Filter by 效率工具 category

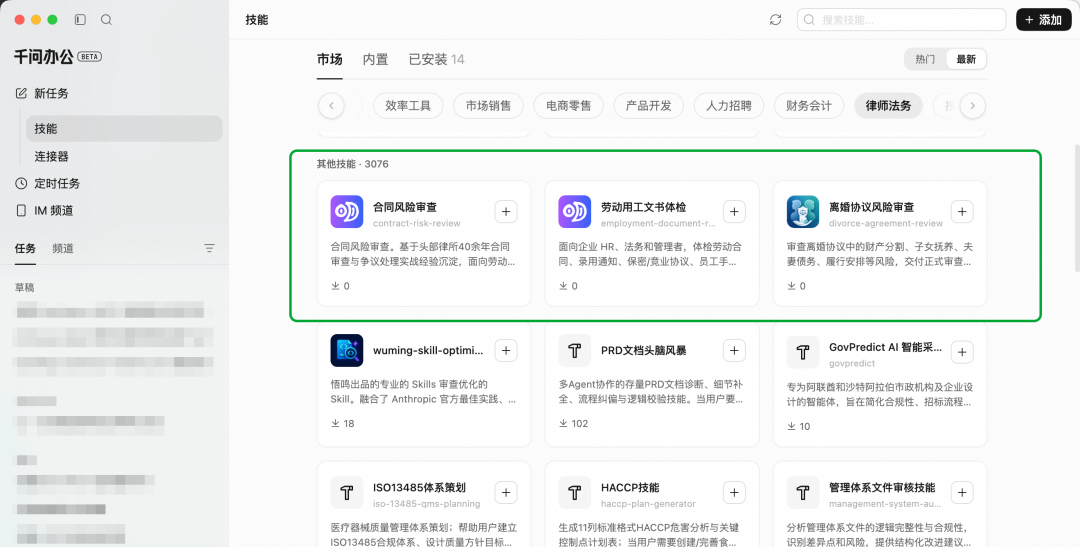408,105
